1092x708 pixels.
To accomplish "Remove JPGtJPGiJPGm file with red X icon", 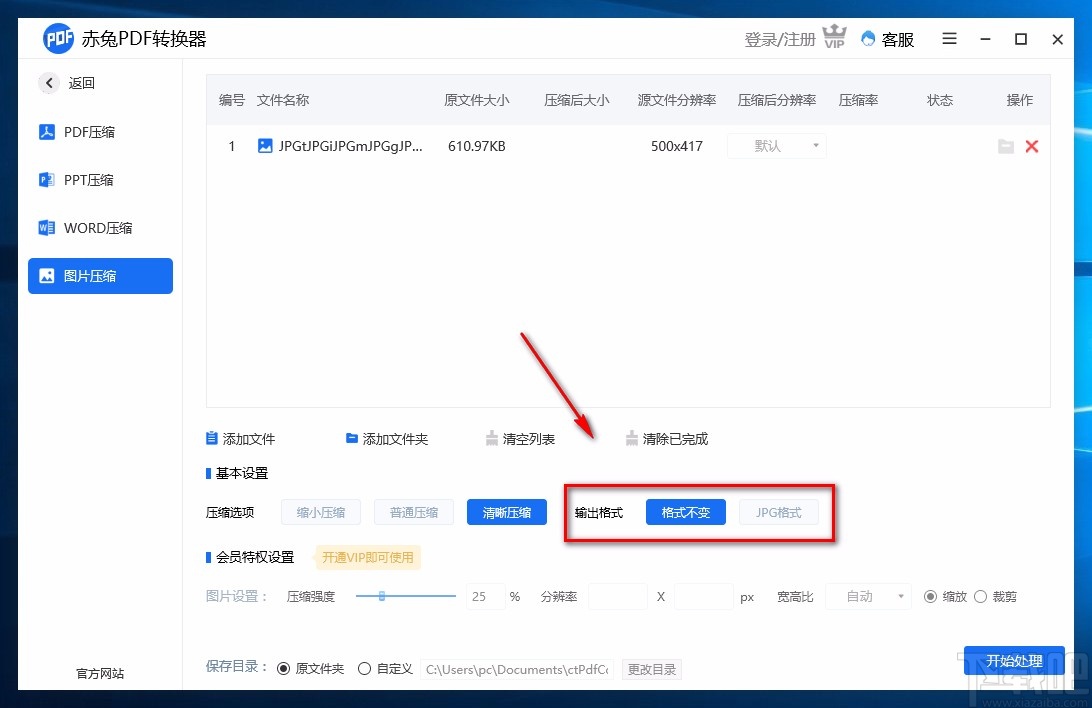I will click(x=1032, y=146).
